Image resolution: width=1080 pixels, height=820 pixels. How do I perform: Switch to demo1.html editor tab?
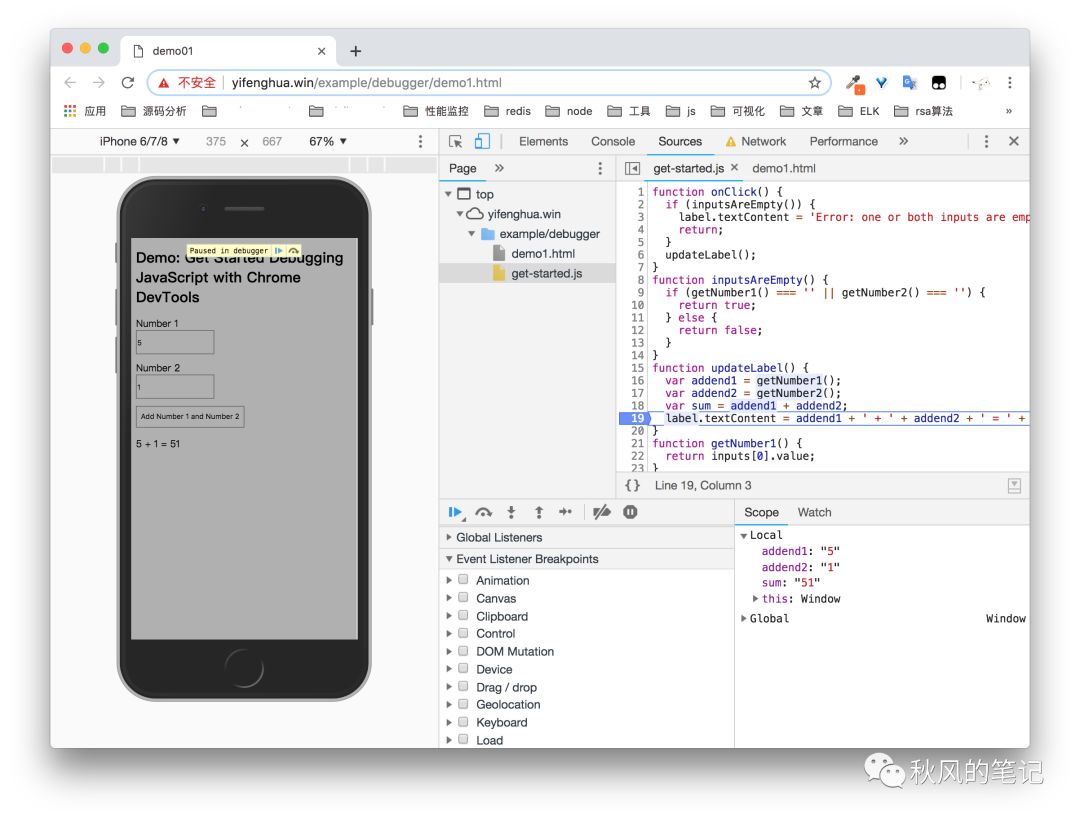click(x=784, y=169)
